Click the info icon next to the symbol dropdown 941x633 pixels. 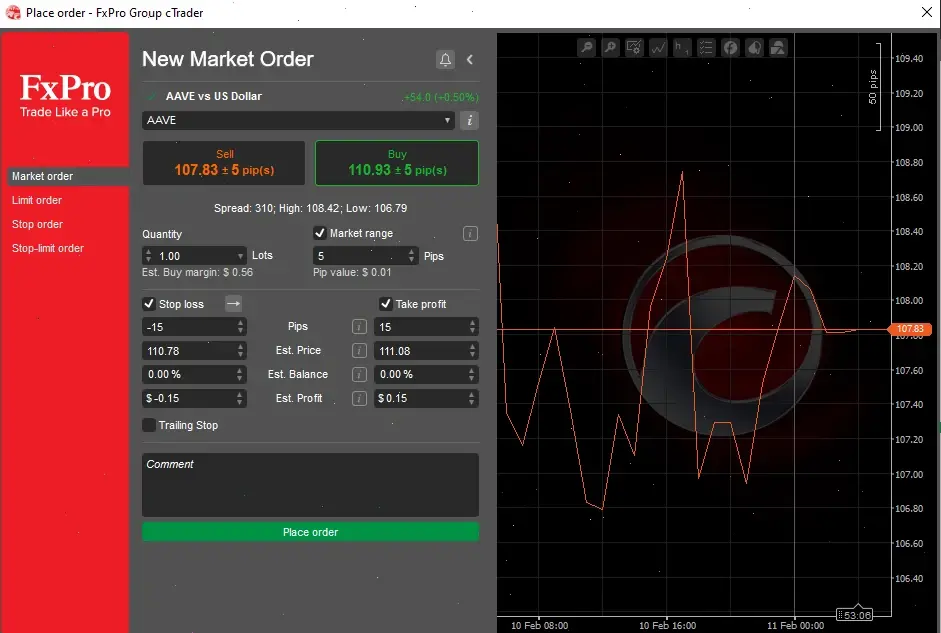pos(469,120)
